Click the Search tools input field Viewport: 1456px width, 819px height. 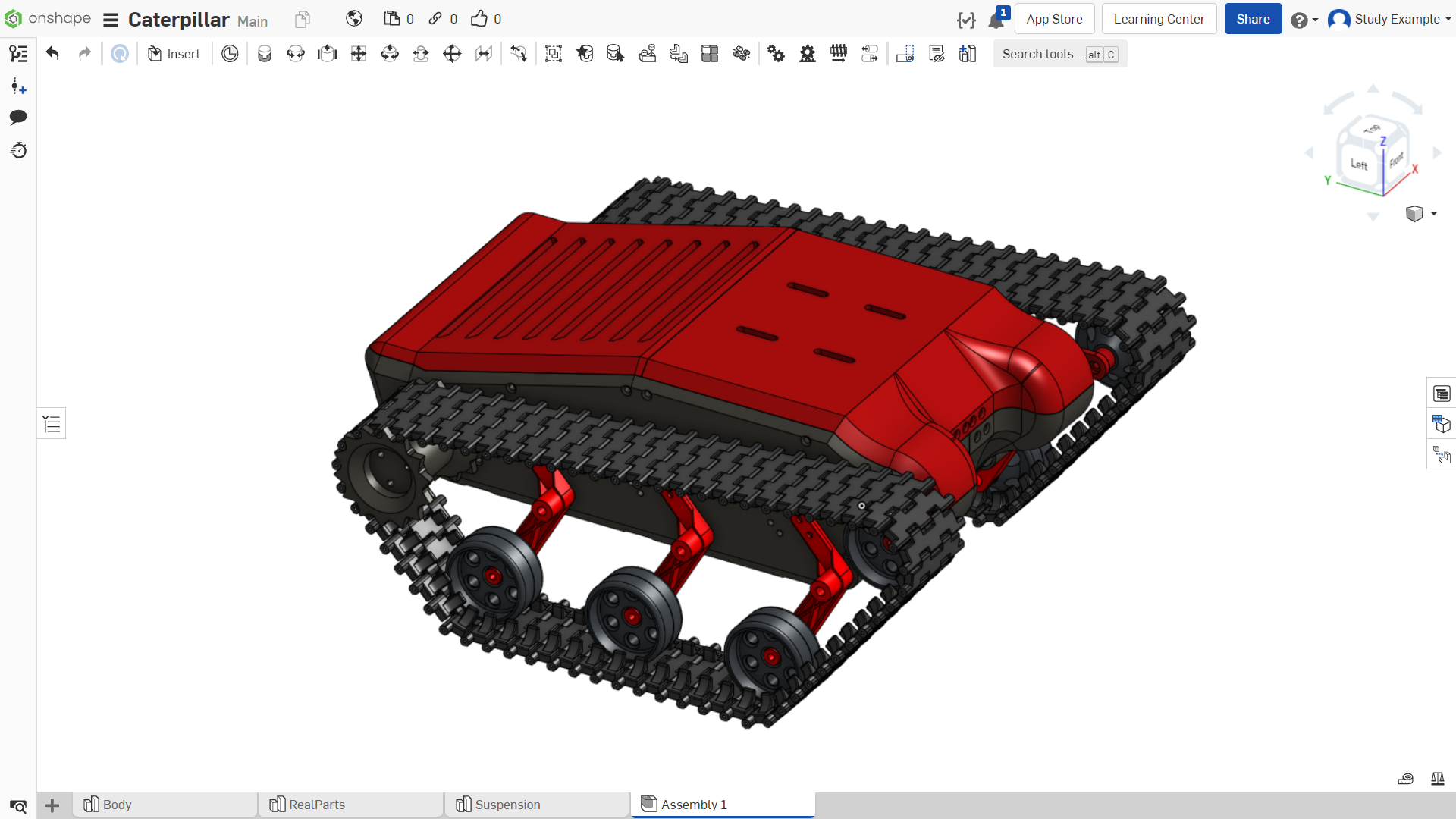point(1060,54)
